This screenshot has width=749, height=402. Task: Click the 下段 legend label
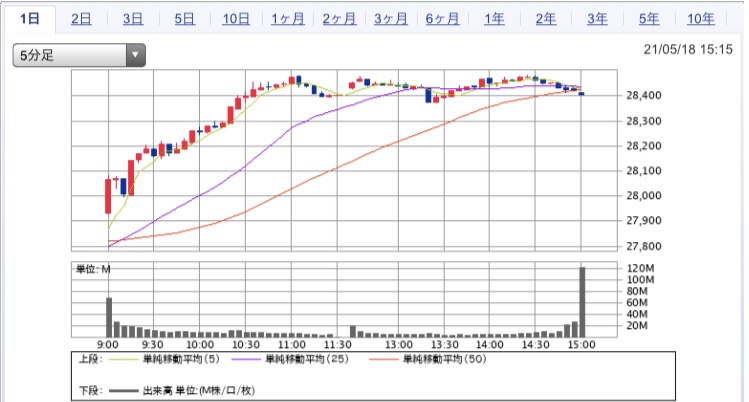tap(90, 391)
